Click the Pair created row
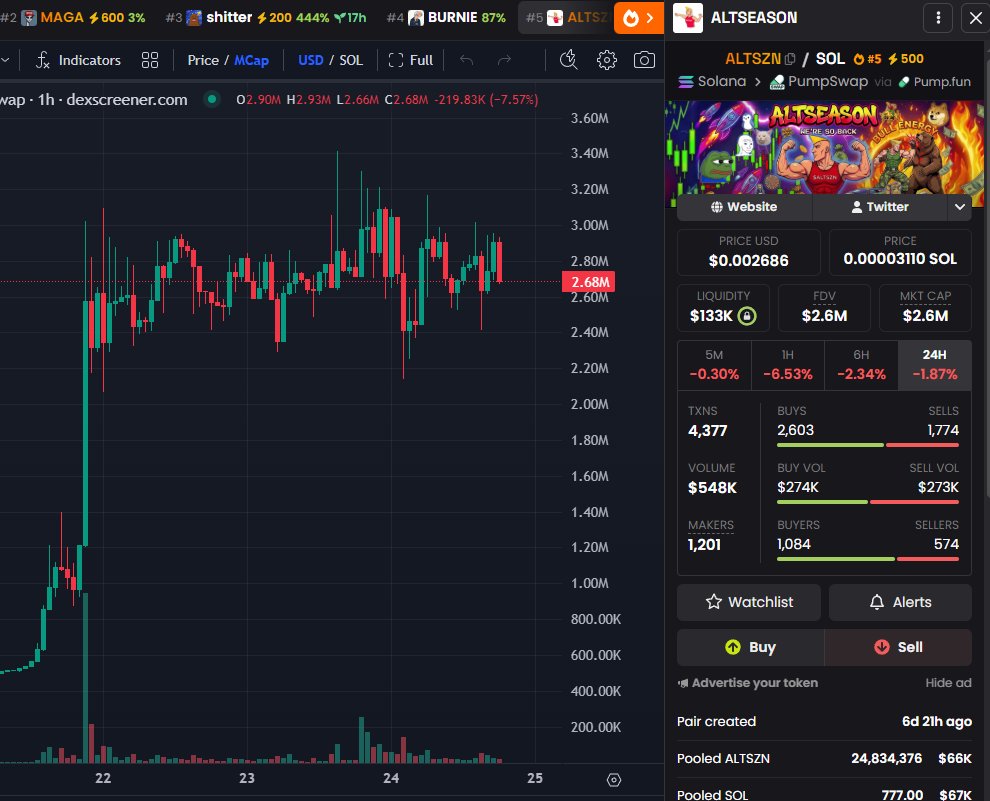990x801 pixels. point(824,721)
